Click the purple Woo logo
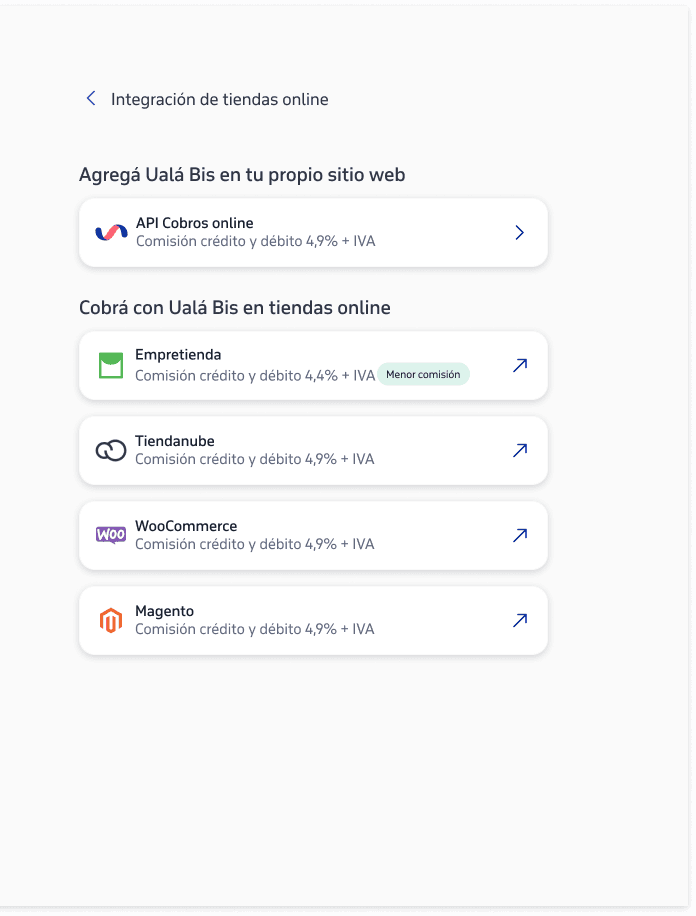Viewport: 696px width, 916px height. pyautogui.click(x=111, y=535)
